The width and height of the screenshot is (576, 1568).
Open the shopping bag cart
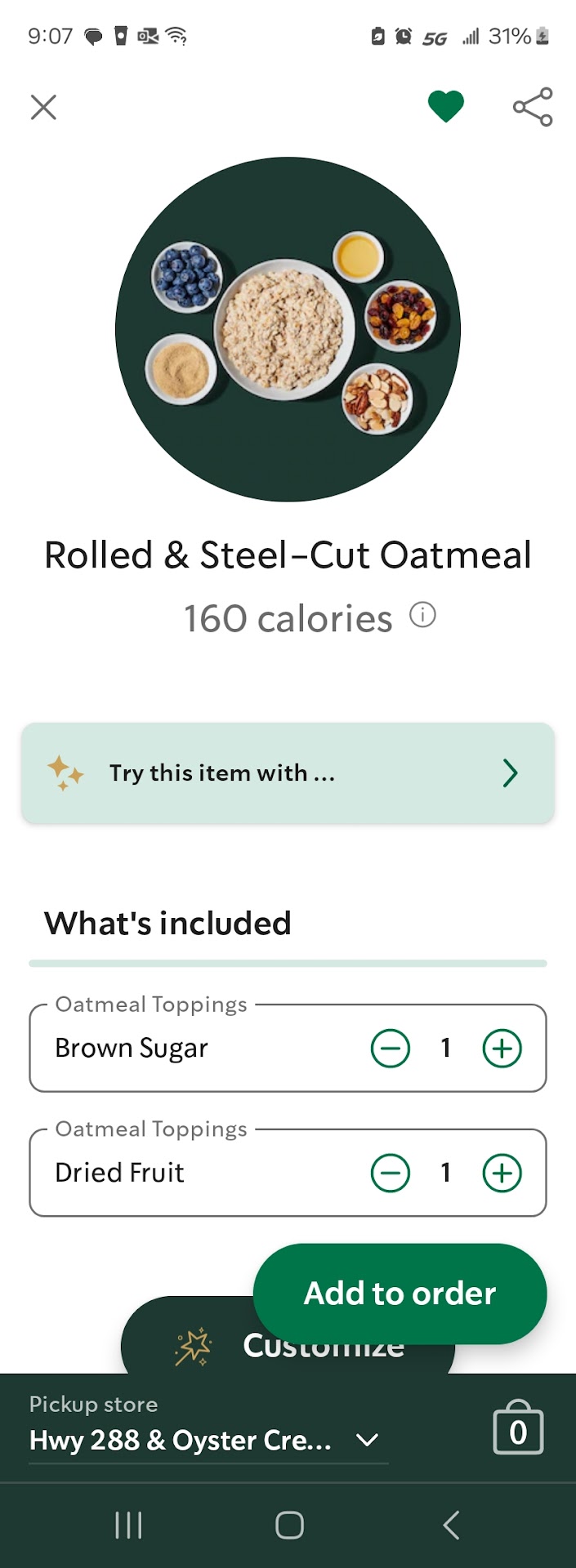(518, 1428)
